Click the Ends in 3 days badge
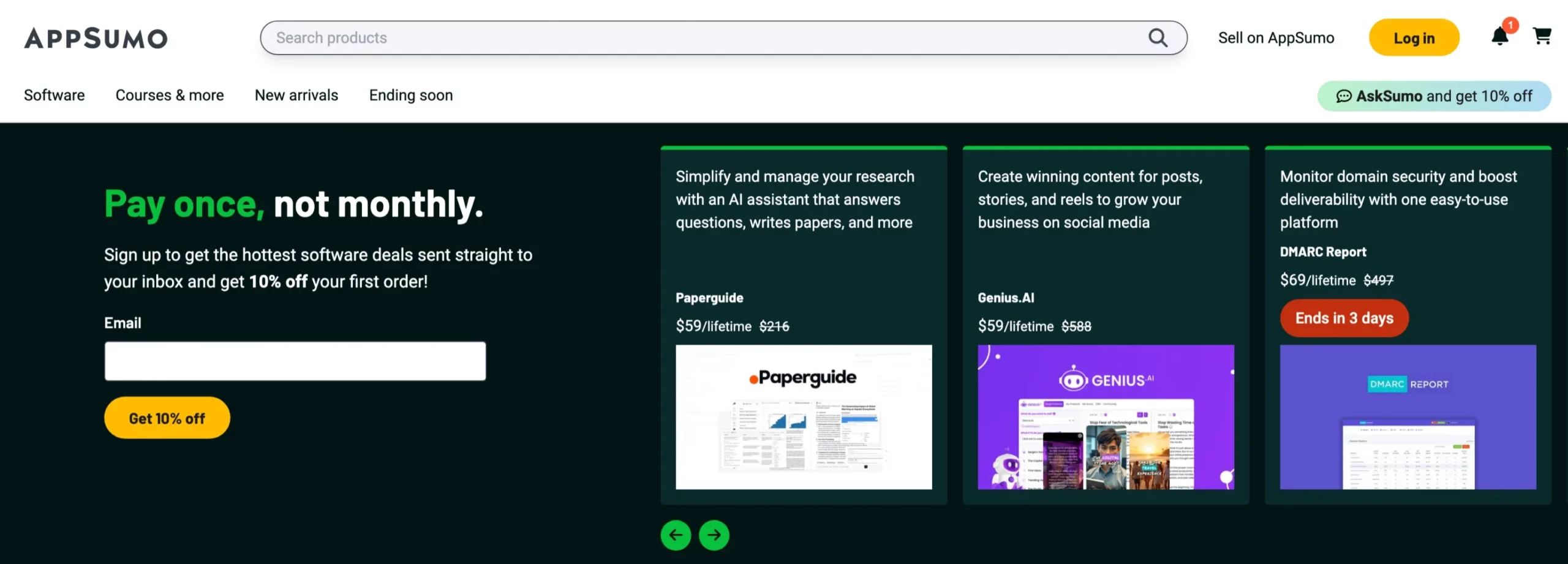The width and height of the screenshot is (1568, 564). pyautogui.click(x=1344, y=318)
